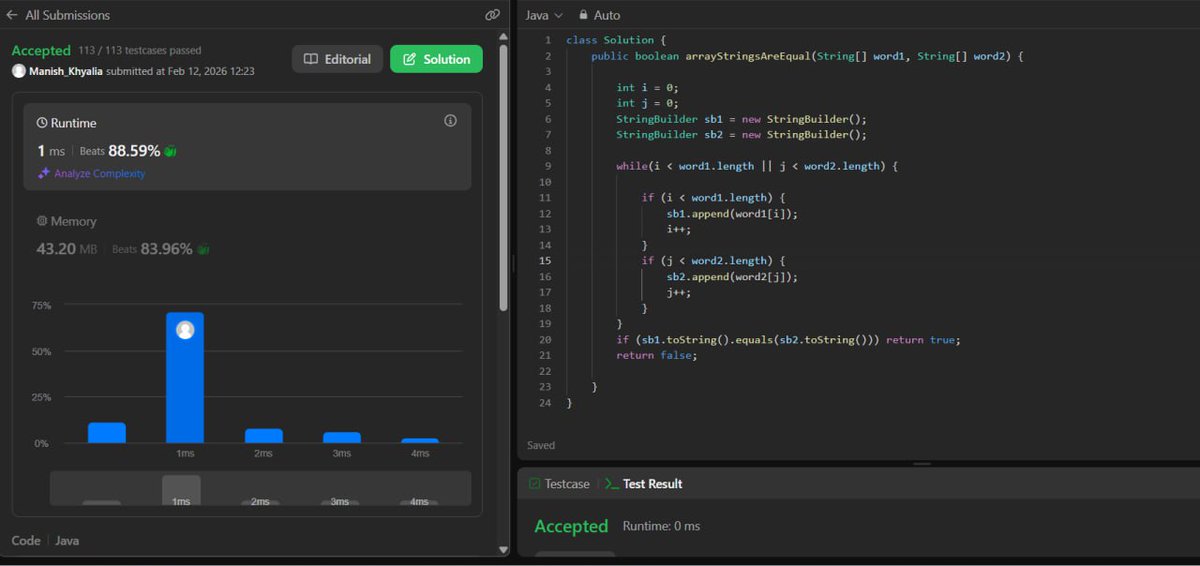1200x566 pixels.
Task: Click the 'Saved' status text
Action: click(x=541, y=445)
